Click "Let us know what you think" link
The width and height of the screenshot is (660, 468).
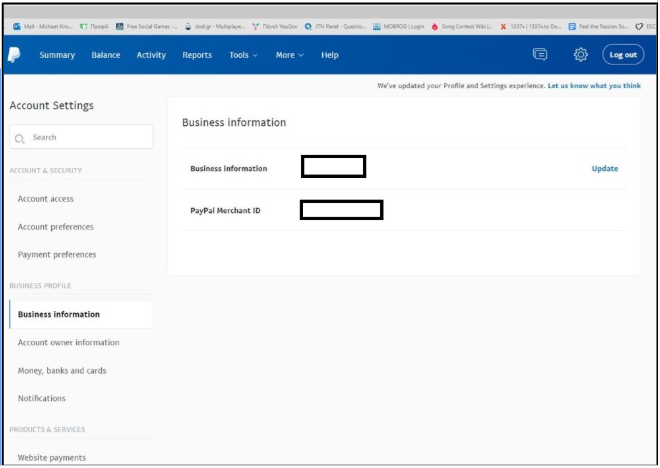point(594,86)
